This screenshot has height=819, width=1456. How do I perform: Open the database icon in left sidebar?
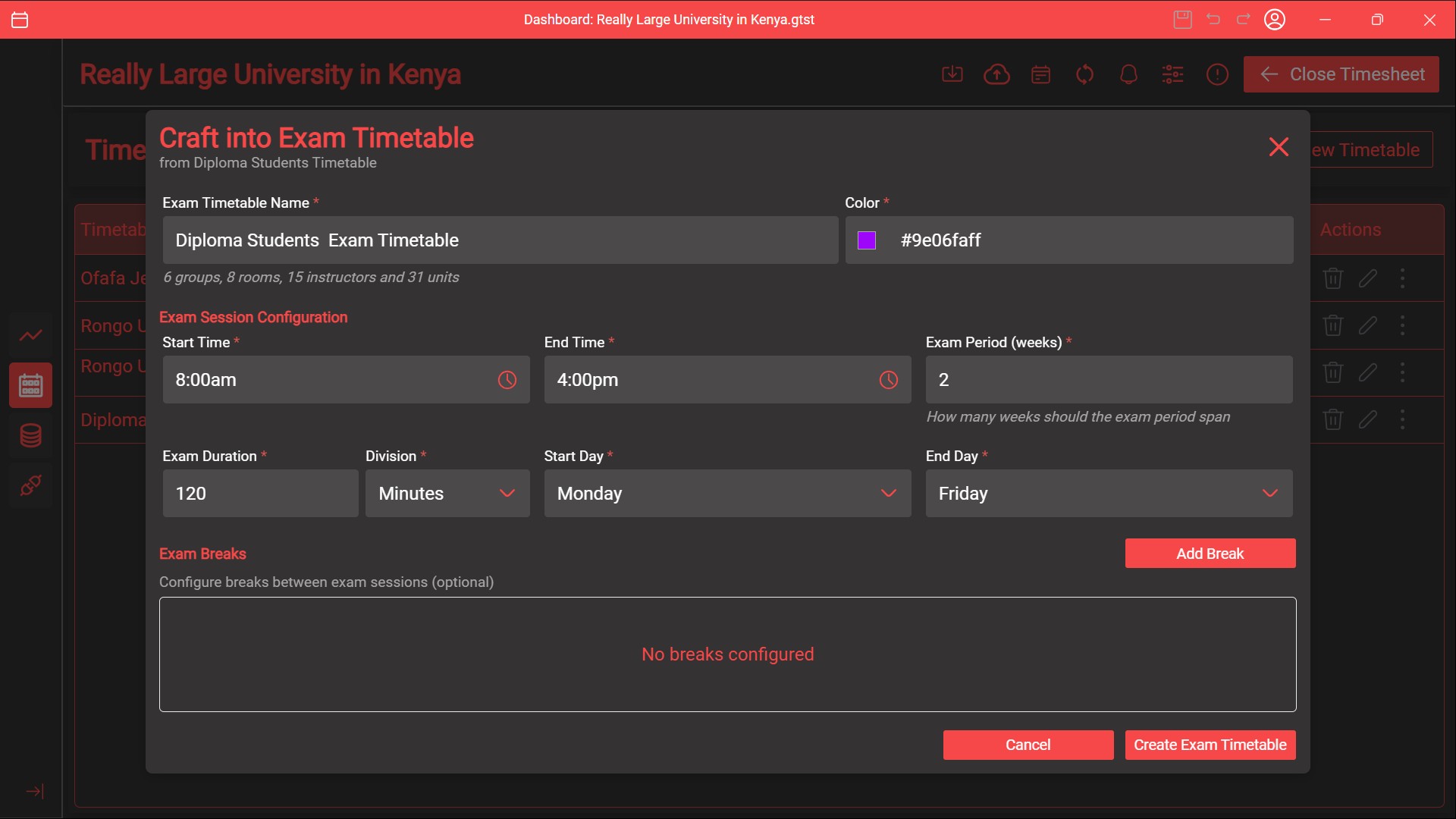(30, 435)
